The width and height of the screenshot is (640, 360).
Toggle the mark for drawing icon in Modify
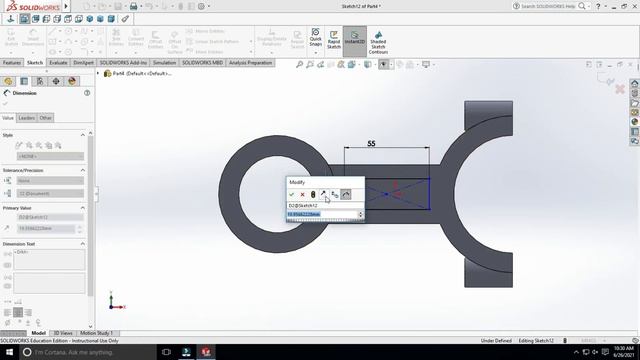(346, 195)
